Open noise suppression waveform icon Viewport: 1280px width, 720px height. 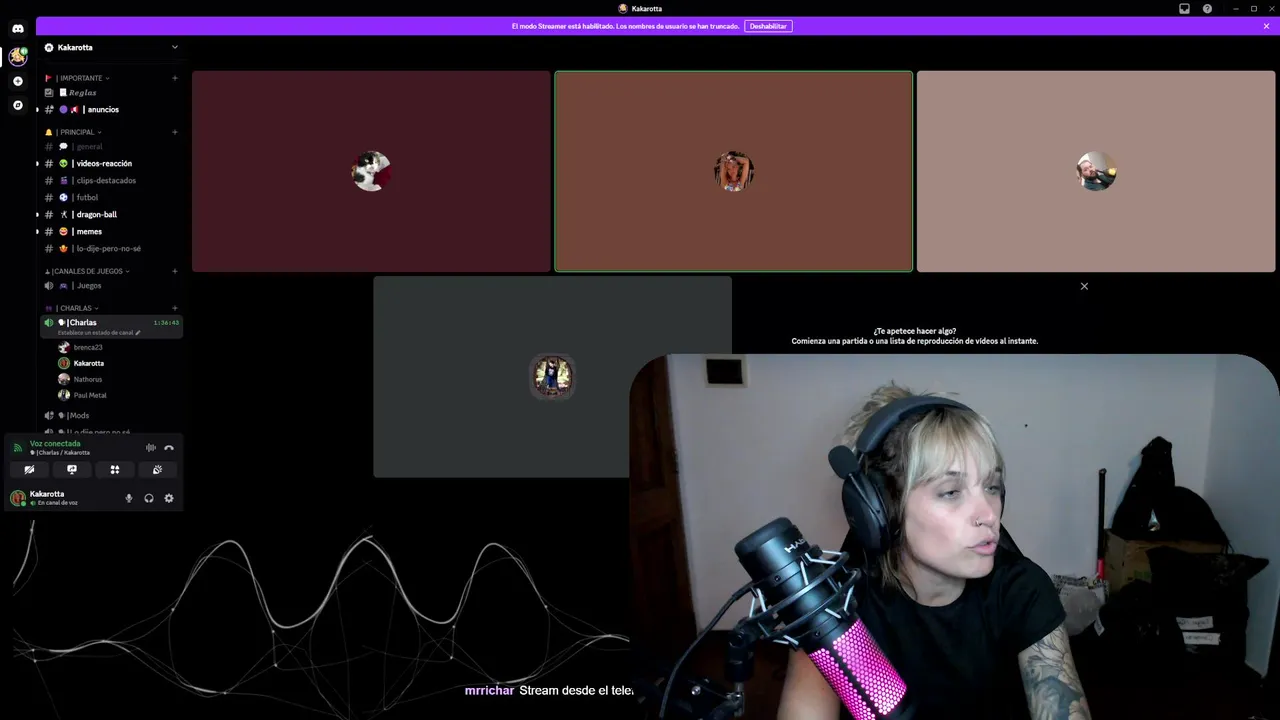tap(151, 448)
